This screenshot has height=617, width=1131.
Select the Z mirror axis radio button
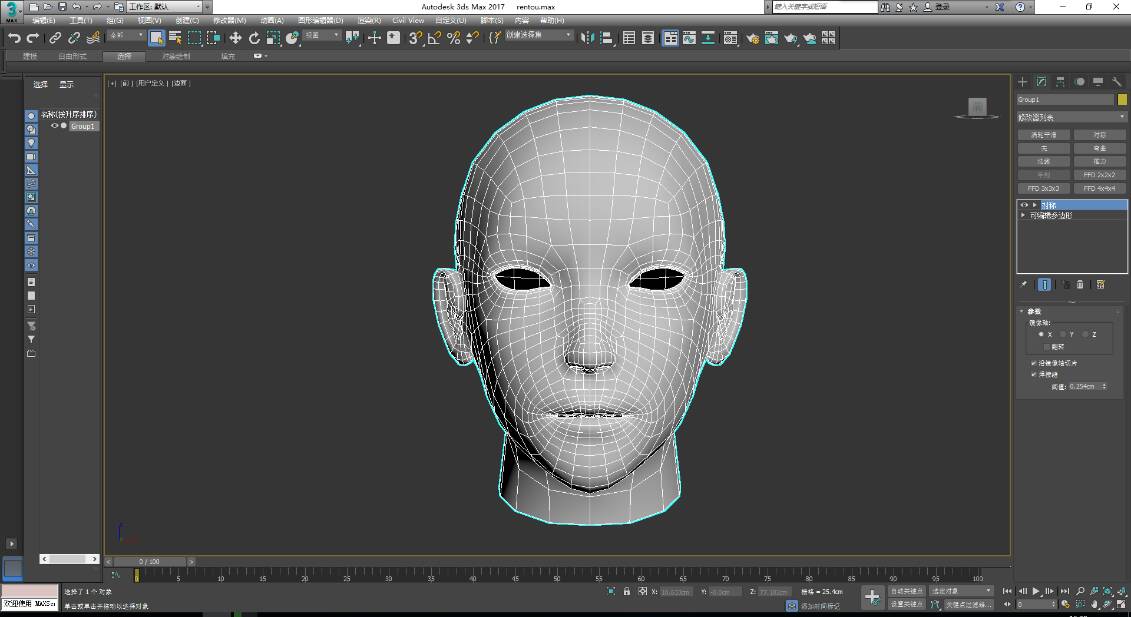1087,334
